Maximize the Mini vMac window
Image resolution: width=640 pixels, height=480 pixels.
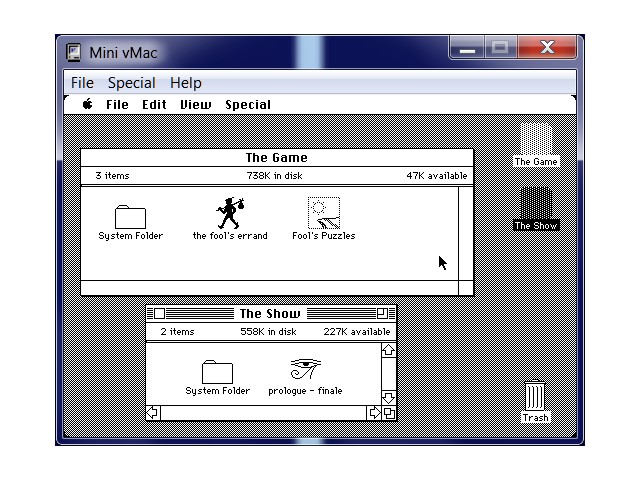click(500, 48)
